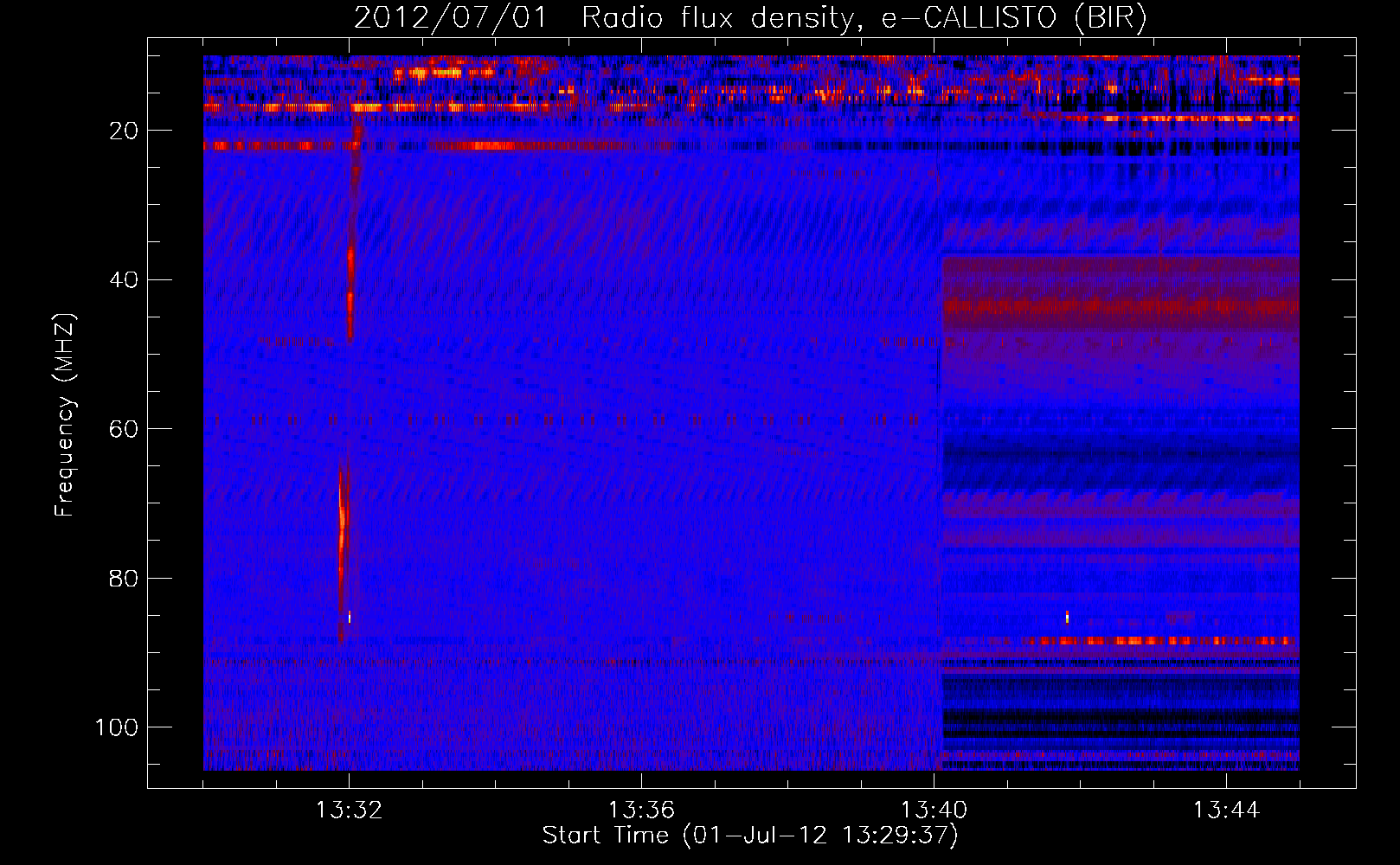Screen dimensions: 1400x865
Task: Click the 20 frequency tick label
Action: [x=125, y=130]
